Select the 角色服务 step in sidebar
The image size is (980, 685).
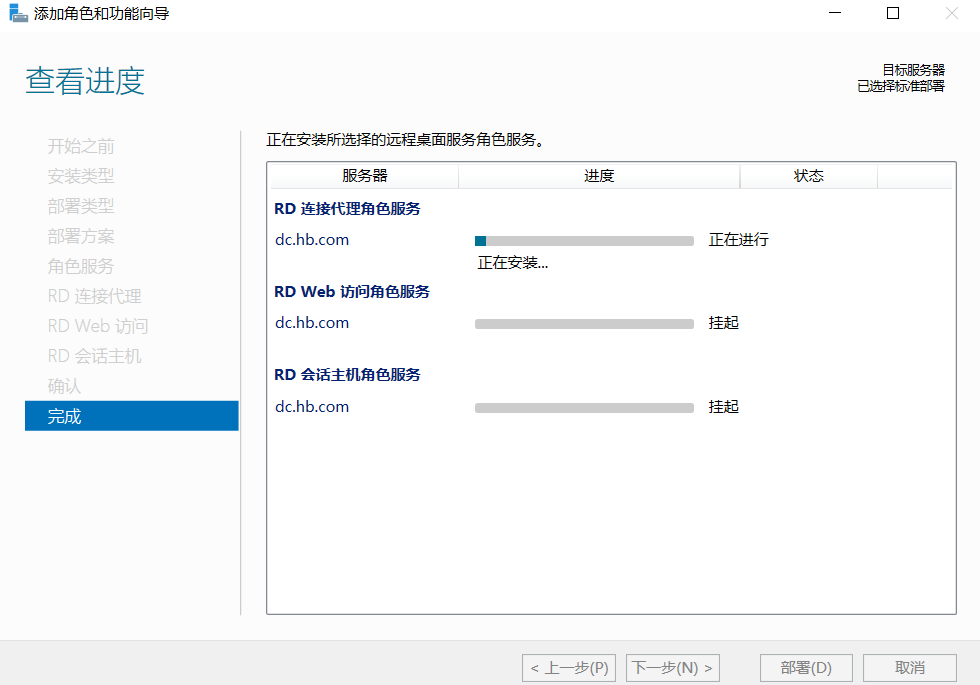pos(81,266)
